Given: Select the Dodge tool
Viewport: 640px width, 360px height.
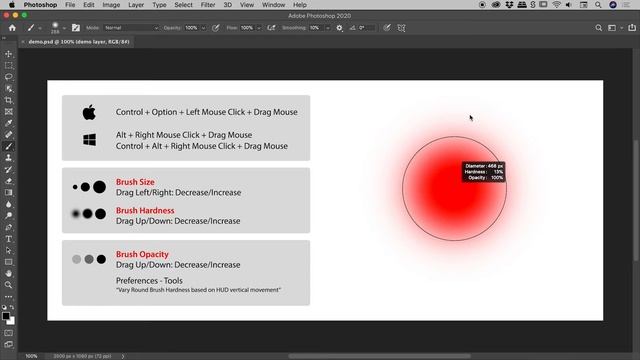Looking at the screenshot, I should point(9,216).
